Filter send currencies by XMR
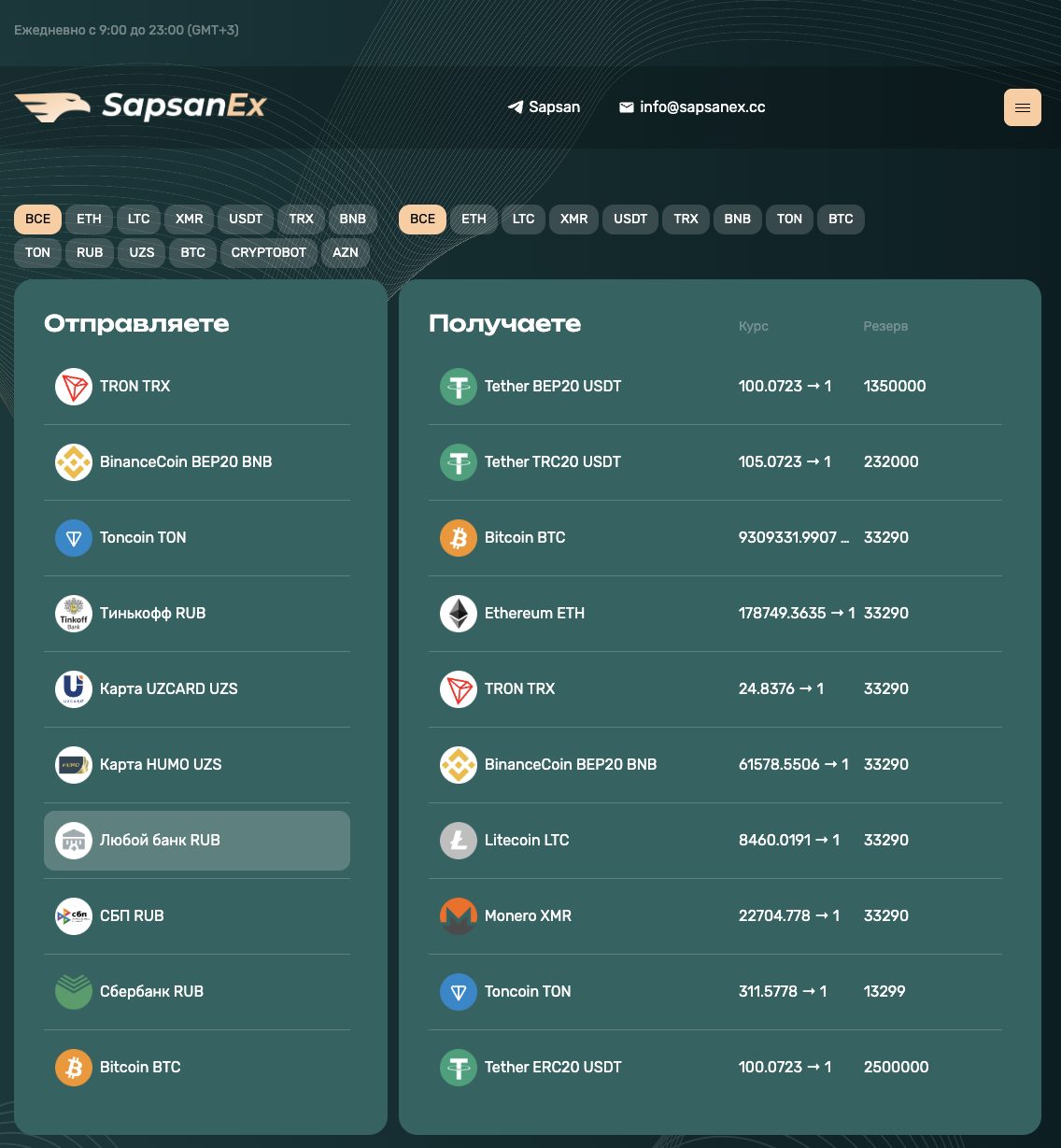1061x1148 pixels. (x=190, y=220)
